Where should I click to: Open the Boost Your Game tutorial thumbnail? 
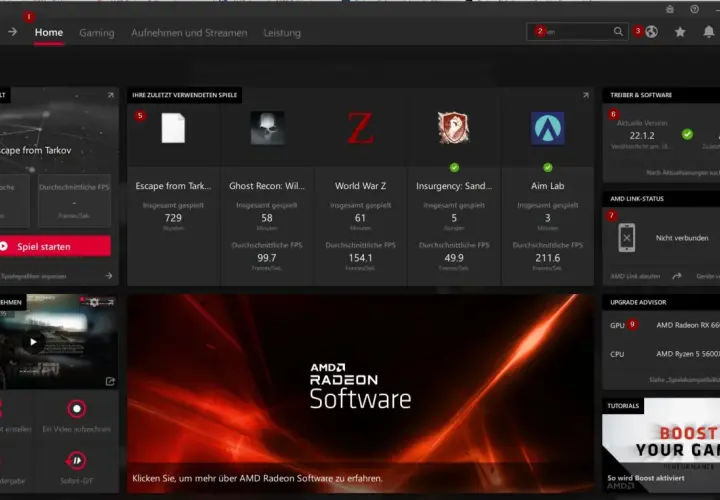(661, 445)
